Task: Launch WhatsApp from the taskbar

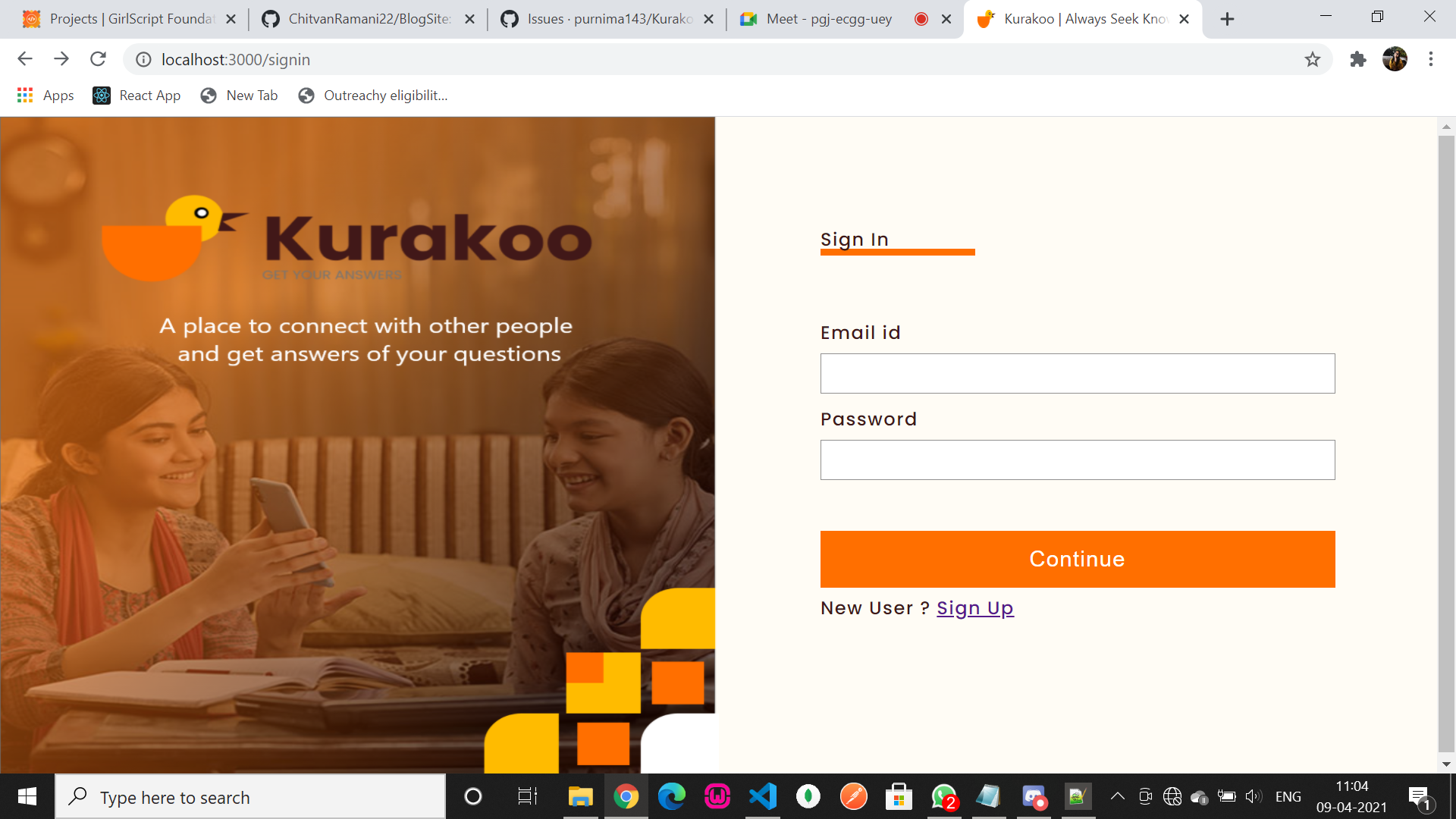Action: (944, 796)
